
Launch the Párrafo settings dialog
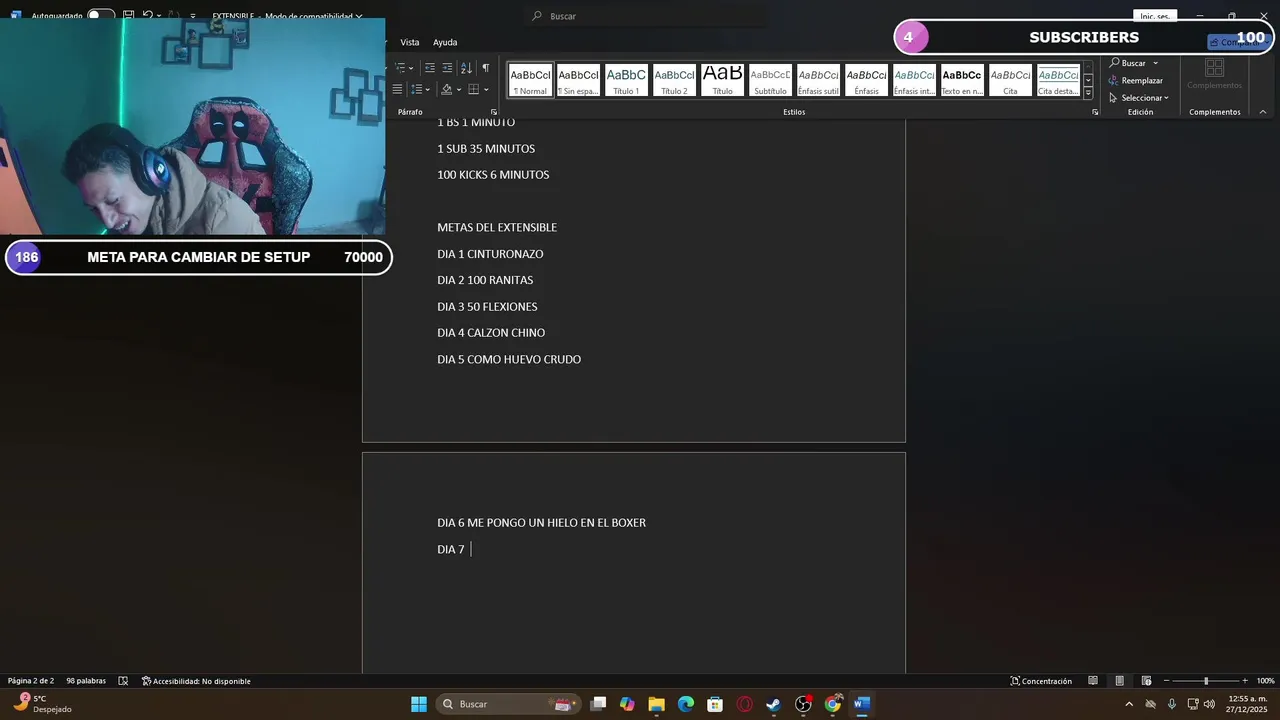coord(494,112)
